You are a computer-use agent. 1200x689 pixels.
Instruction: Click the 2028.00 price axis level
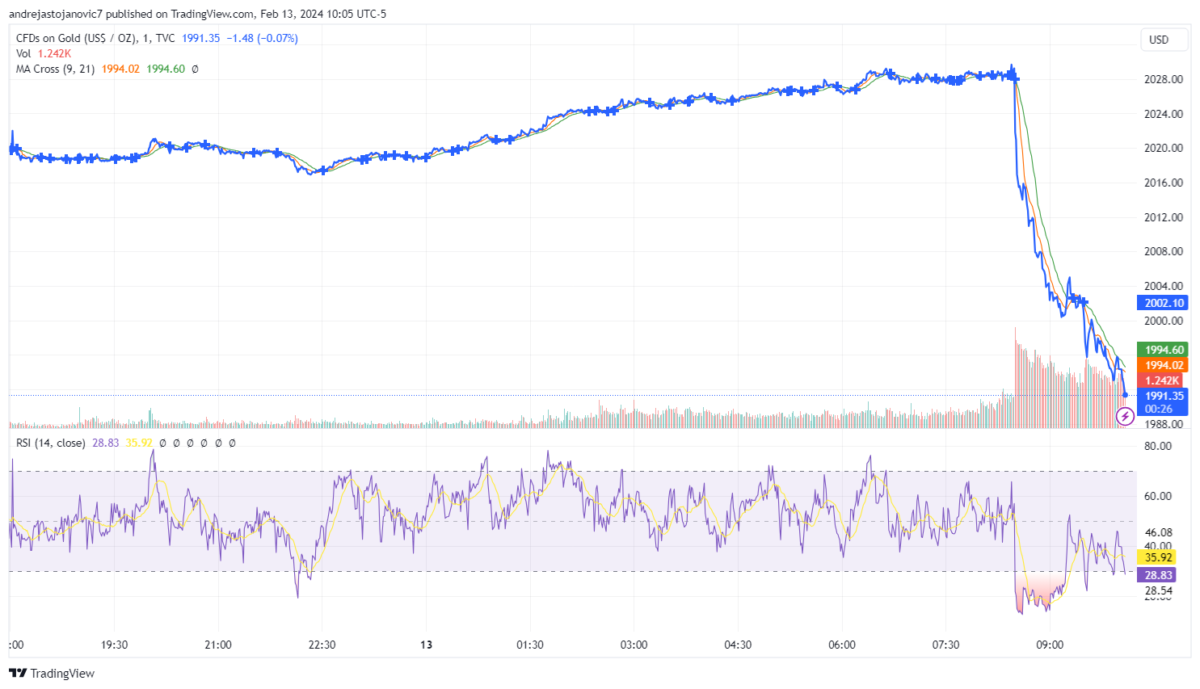pyautogui.click(x=1160, y=80)
